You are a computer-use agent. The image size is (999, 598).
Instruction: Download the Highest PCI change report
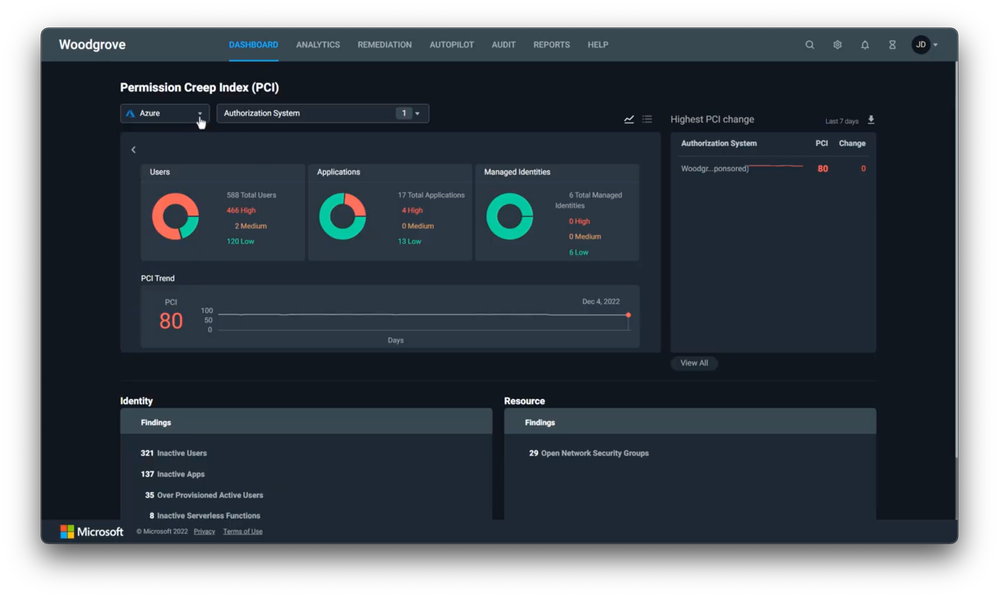(871, 120)
